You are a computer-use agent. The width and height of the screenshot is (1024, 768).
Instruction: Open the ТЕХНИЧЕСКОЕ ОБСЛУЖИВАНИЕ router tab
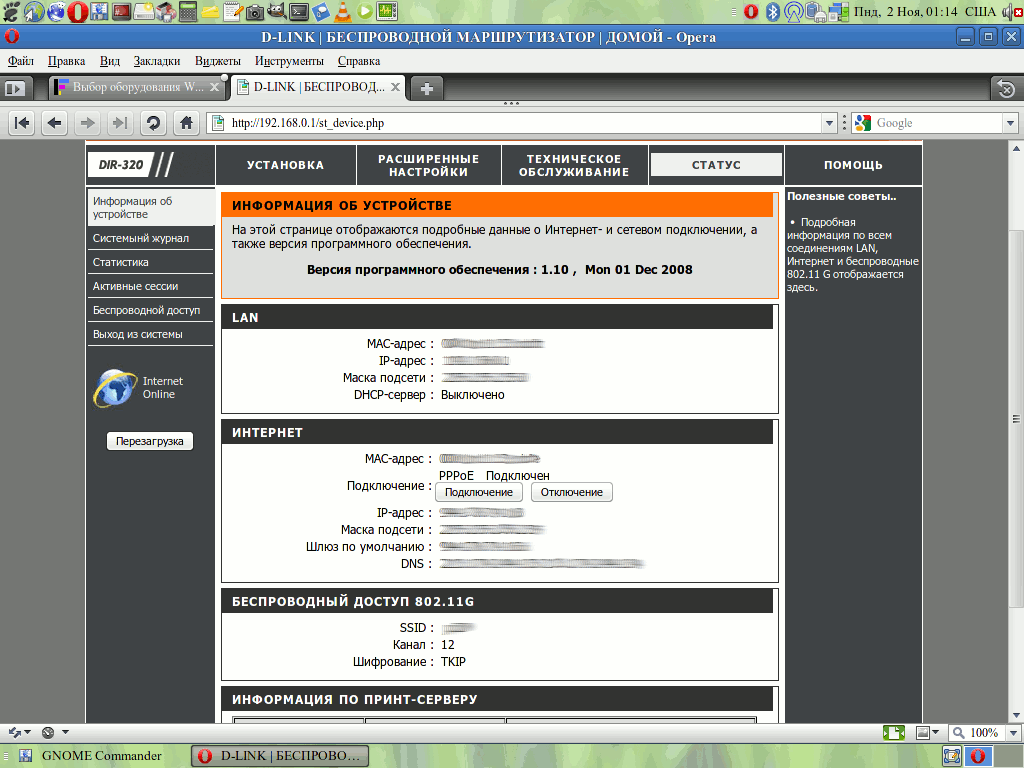click(x=574, y=165)
